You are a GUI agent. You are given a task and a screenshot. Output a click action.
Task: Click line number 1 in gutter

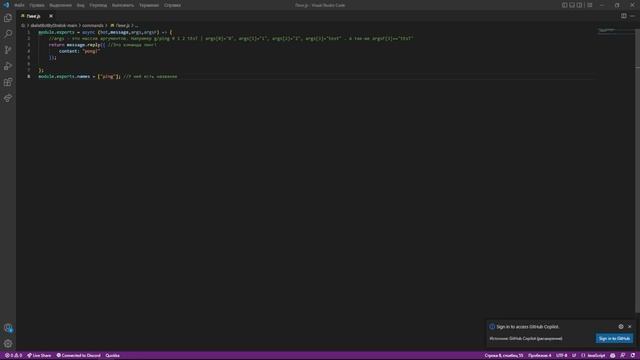[x=29, y=32]
